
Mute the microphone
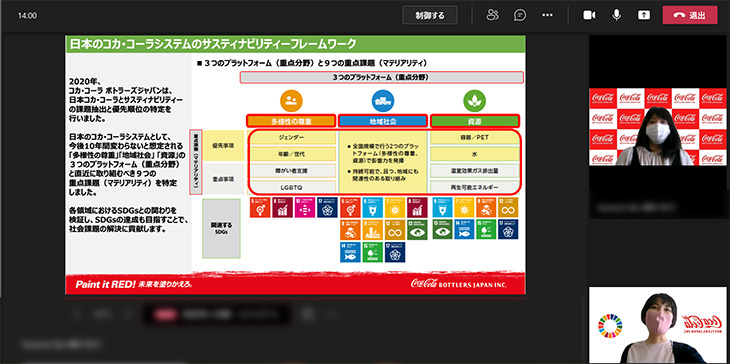(616, 15)
